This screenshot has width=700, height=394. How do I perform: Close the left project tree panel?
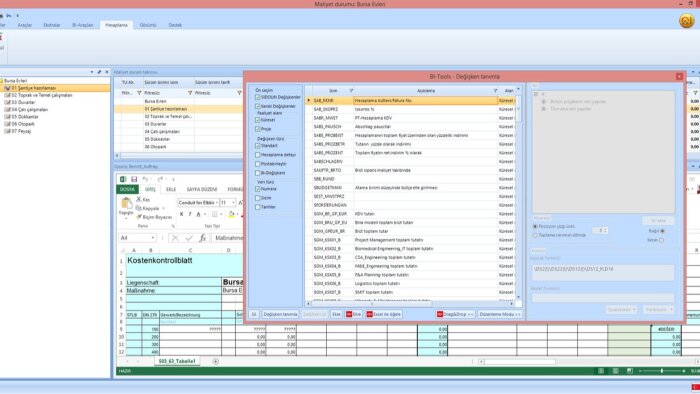tap(107, 72)
